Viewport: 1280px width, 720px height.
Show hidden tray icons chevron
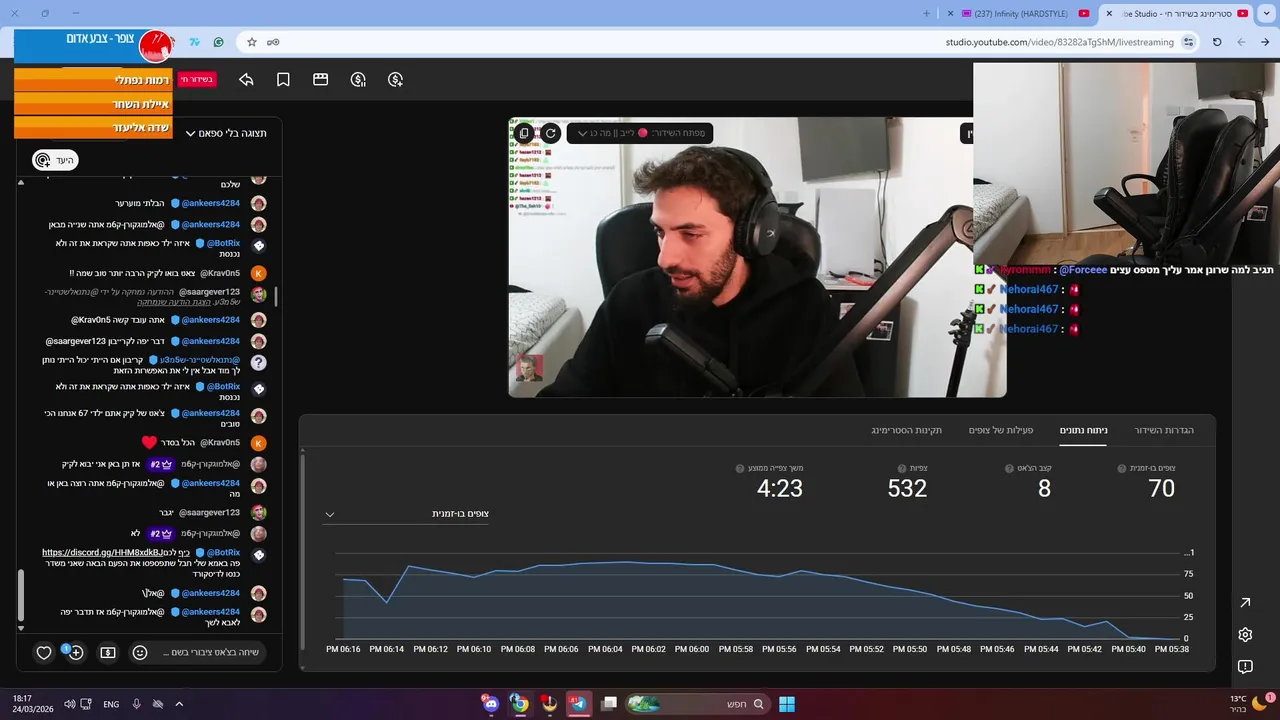coord(179,704)
